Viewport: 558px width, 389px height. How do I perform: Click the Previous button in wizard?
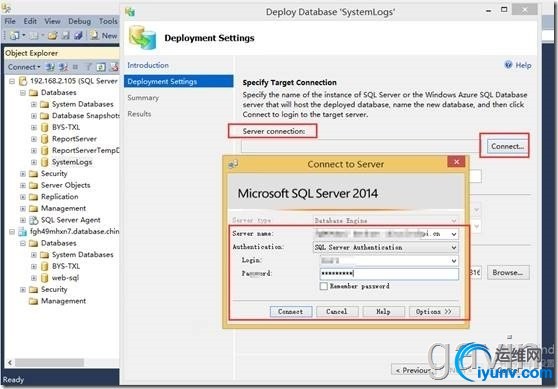413,370
